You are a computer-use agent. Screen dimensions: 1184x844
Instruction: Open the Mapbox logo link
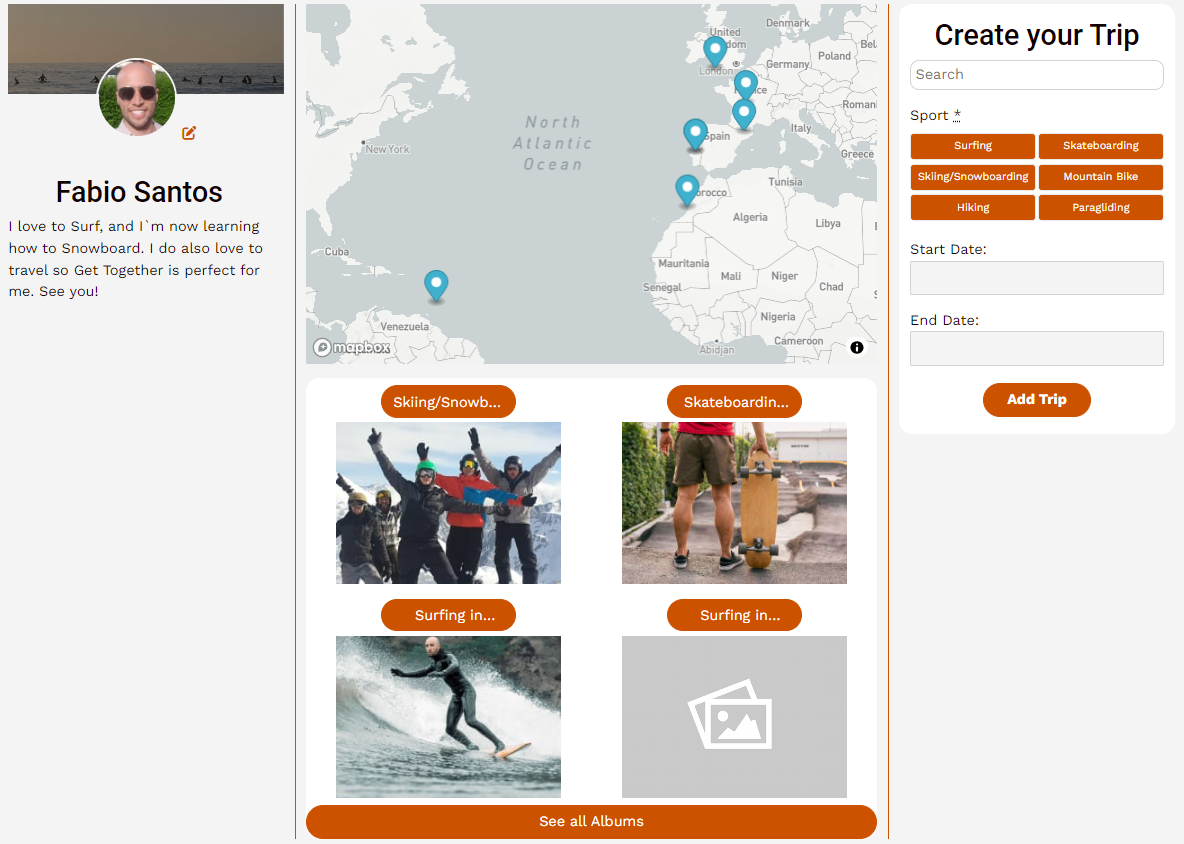click(x=351, y=348)
